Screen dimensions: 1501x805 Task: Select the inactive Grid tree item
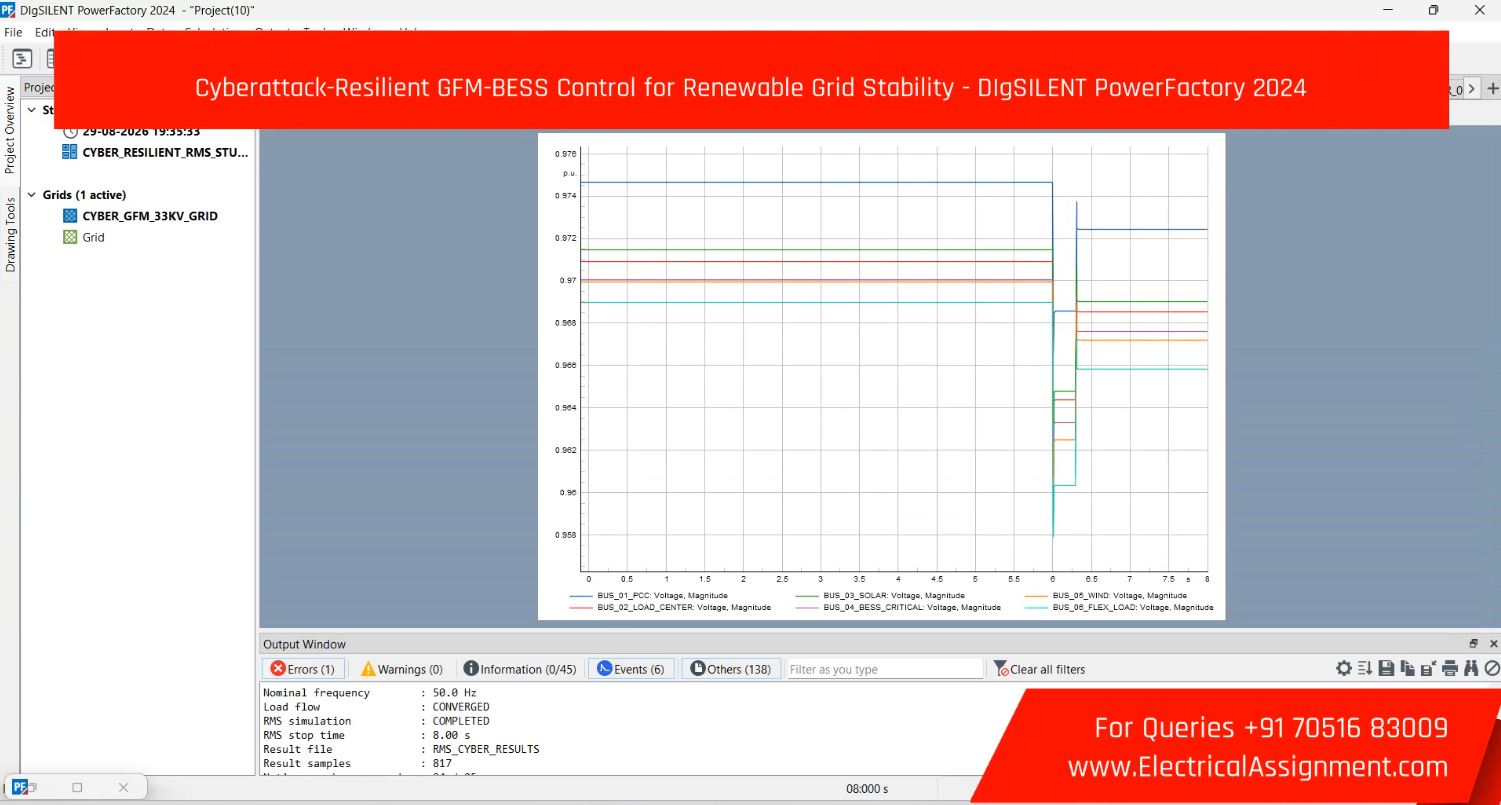93,238
